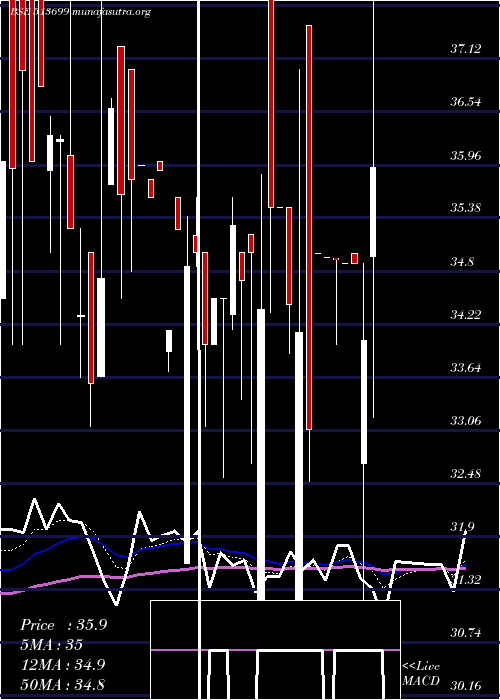Click the 34.8 price axis label
Viewport: 500px width, 700px height.
point(462,261)
